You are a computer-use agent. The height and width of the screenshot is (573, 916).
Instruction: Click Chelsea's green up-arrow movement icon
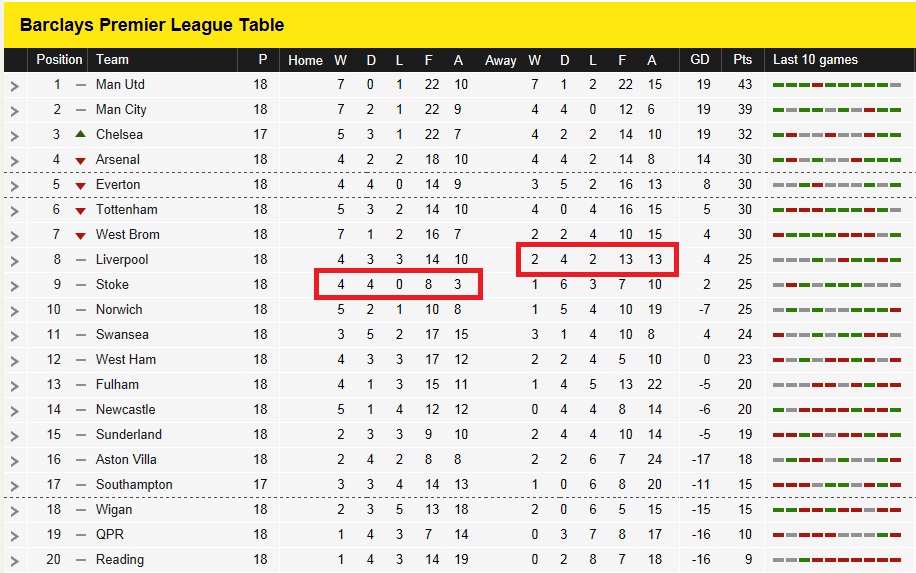click(x=81, y=134)
